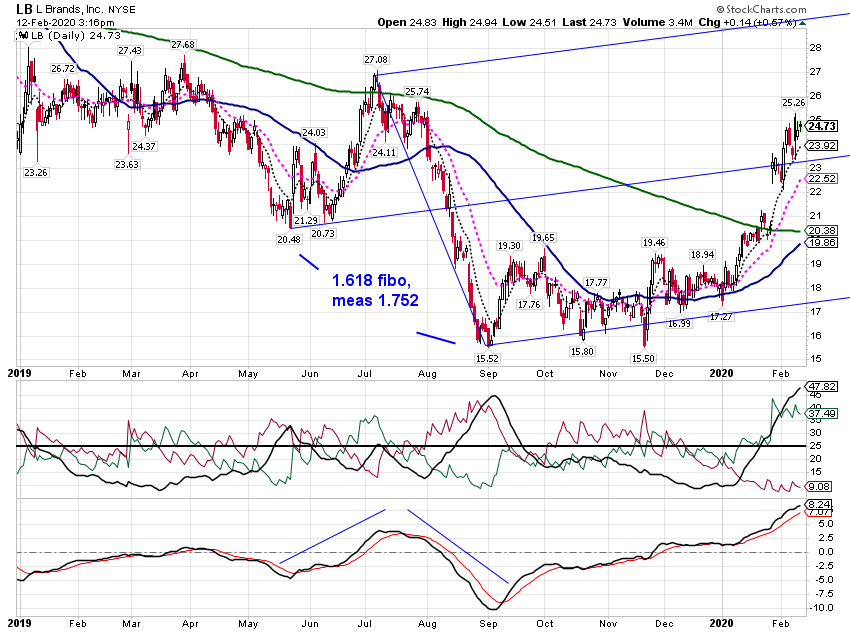Click the 20.48 low price label
This screenshot has width=850, height=633.
(288, 240)
